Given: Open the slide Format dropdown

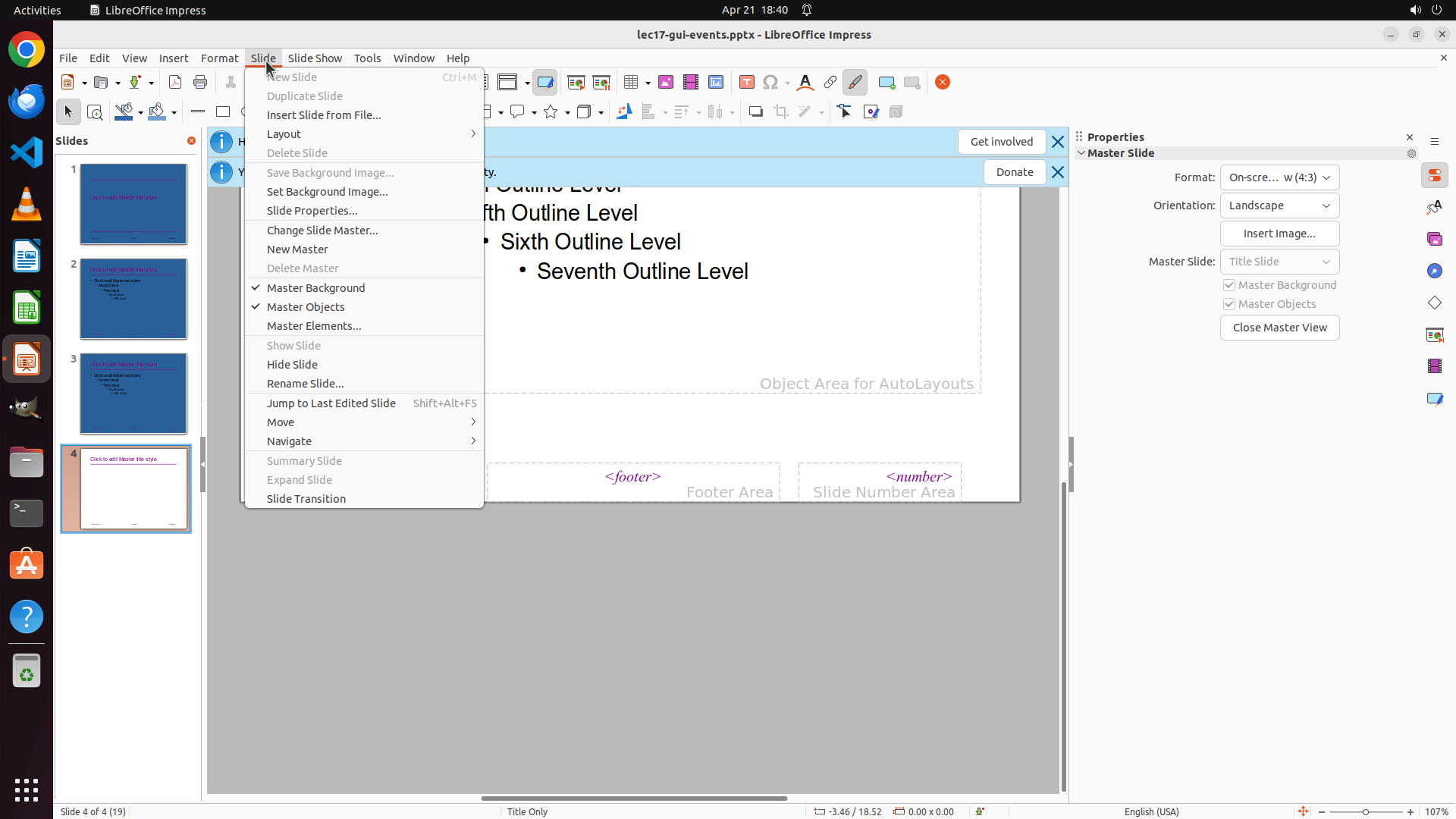Looking at the screenshot, I should pos(1279,177).
